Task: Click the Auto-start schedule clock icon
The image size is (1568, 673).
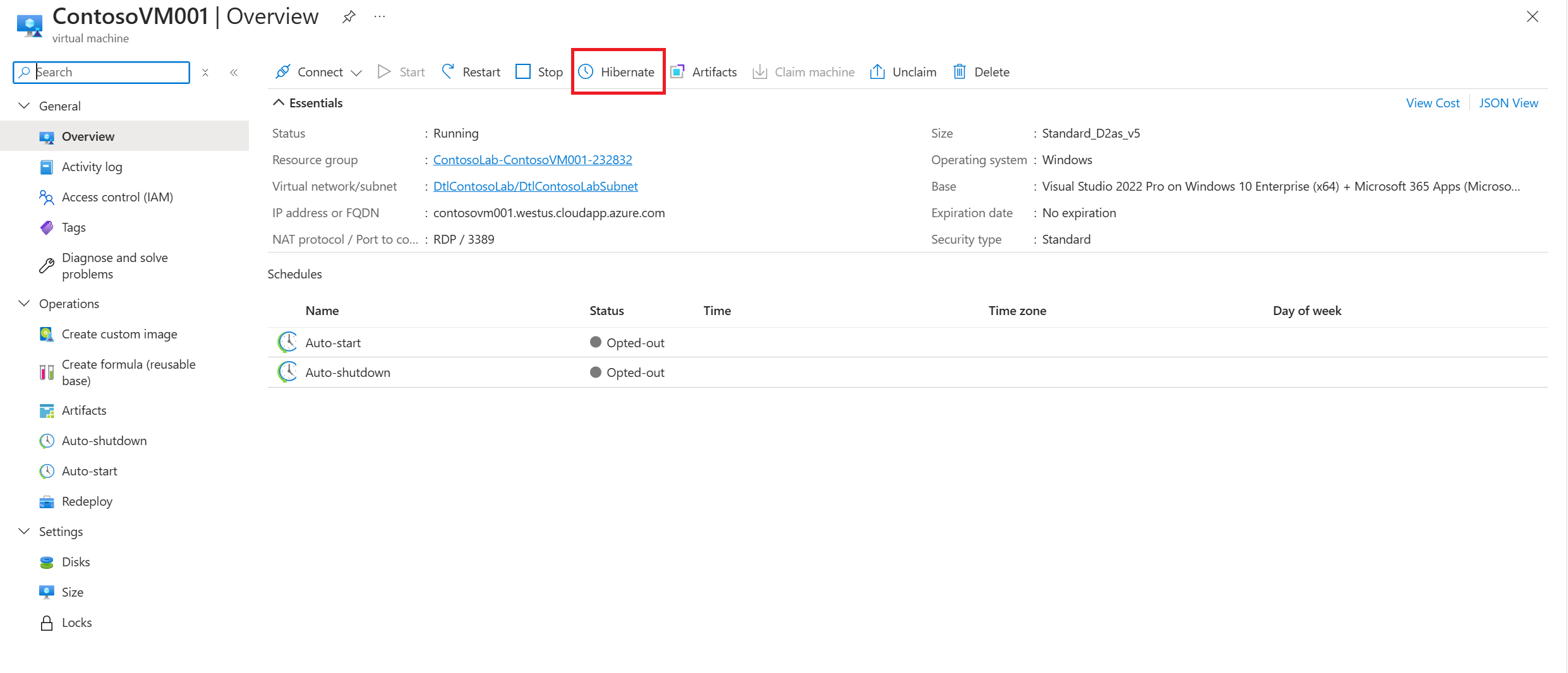Action: click(x=288, y=342)
